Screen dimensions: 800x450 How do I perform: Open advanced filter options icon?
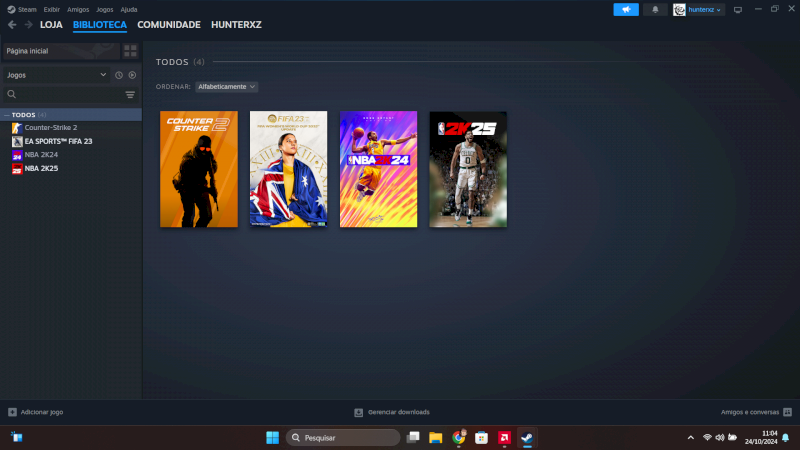pos(130,94)
